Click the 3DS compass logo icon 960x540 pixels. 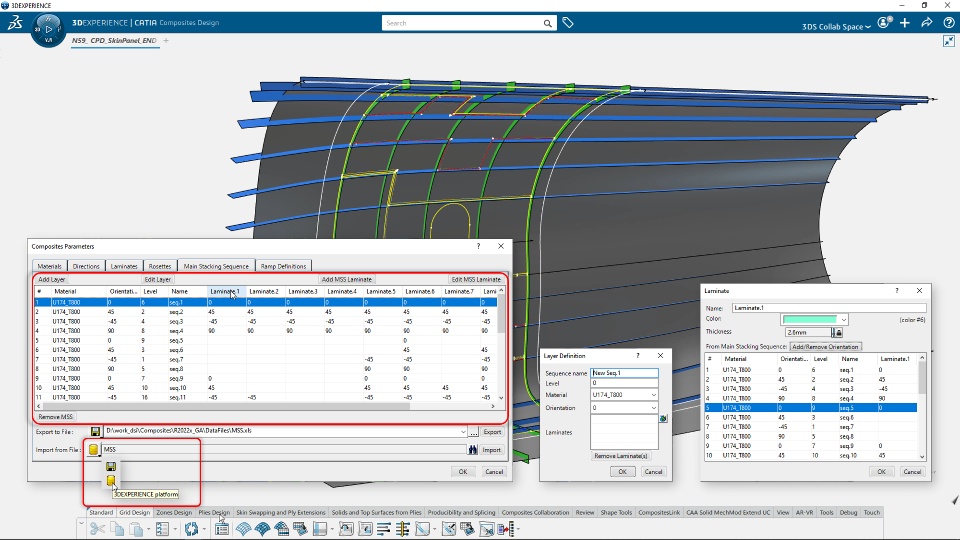[15, 23]
